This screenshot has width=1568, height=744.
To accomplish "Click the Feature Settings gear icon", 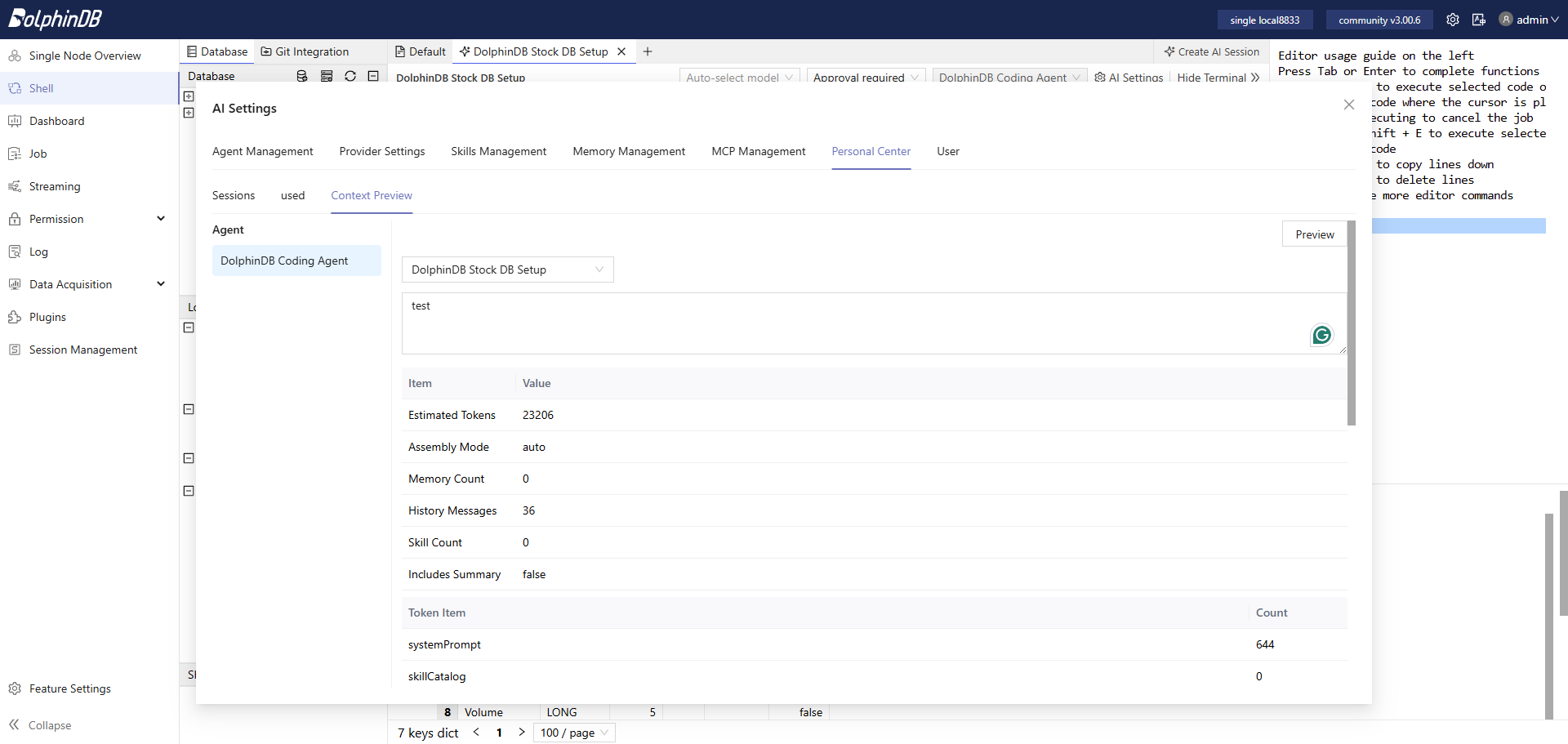I will 15,688.
